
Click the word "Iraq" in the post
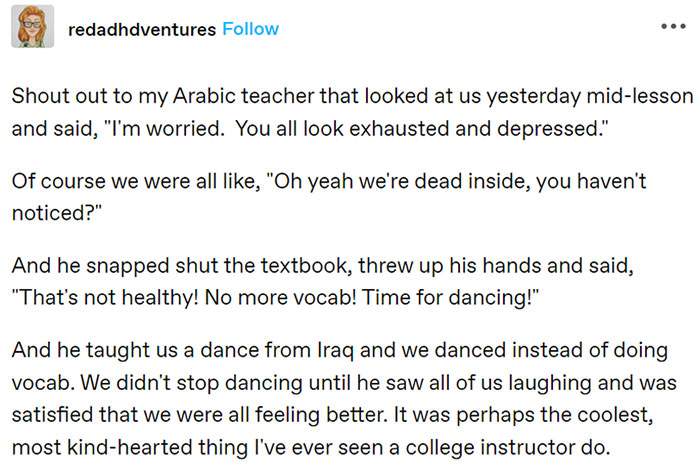click(335, 351)
